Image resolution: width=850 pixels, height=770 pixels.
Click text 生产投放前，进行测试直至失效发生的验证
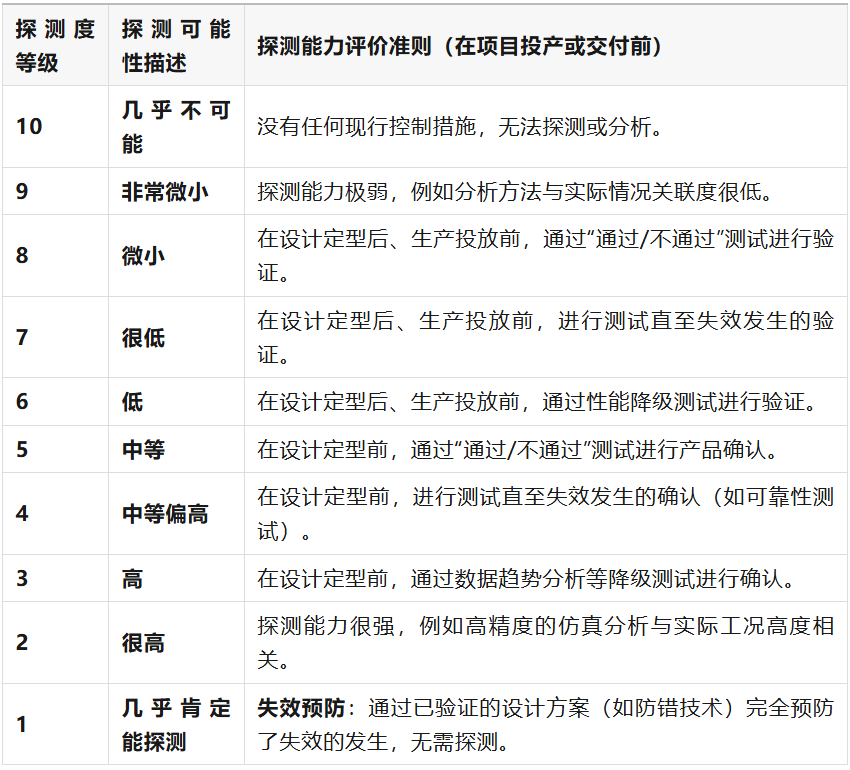(545, 337)
